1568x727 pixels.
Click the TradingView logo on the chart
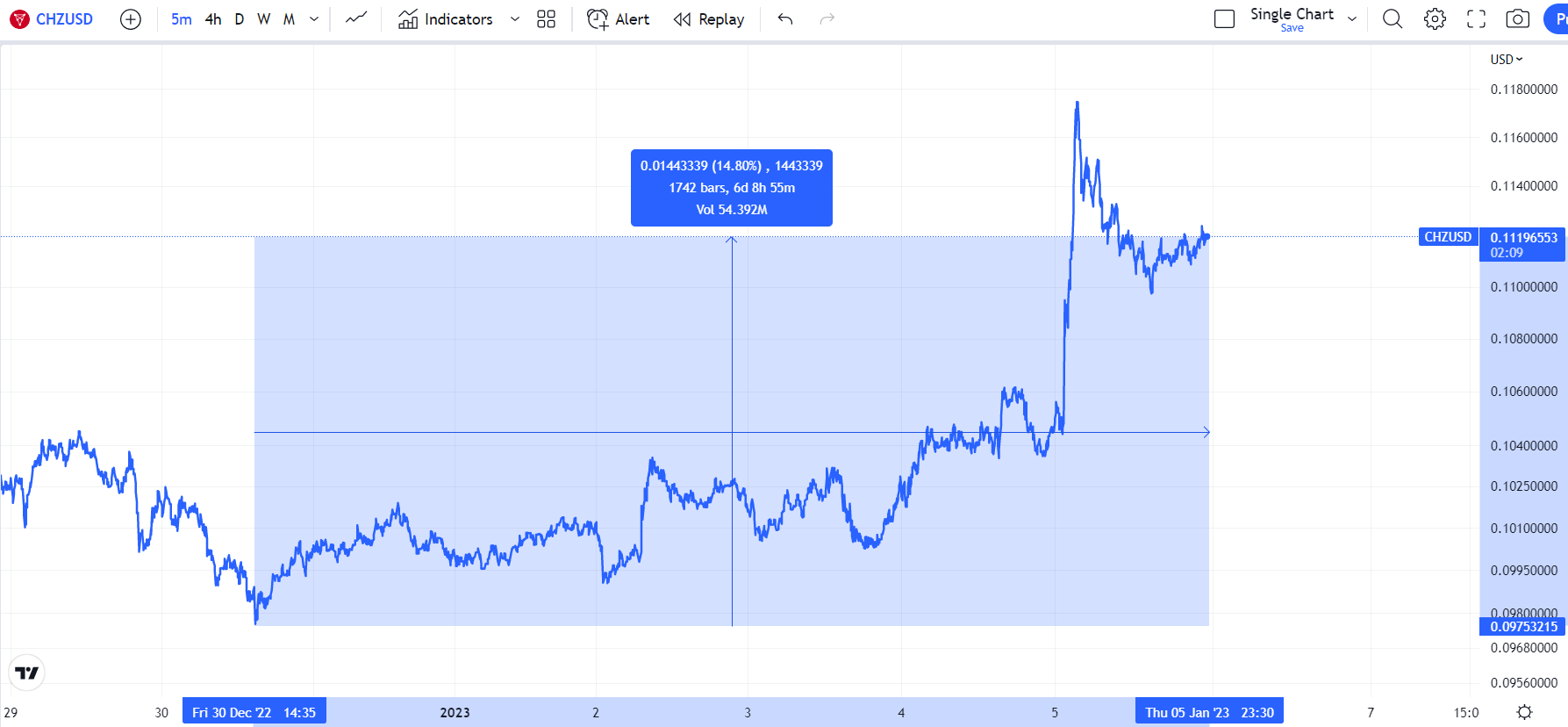click(x=27, y=673)
